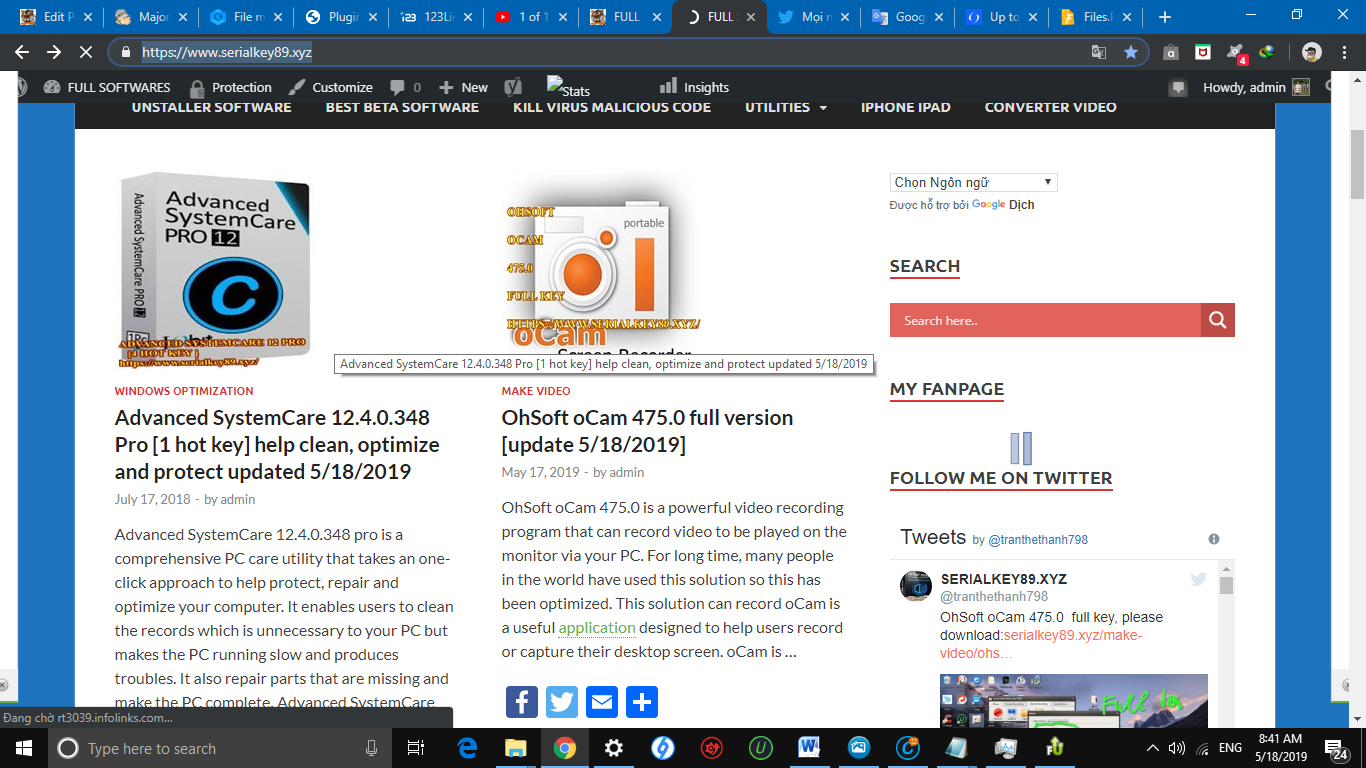Open the WINDOWS OPTIMIZATION category link

click(184, 391)
